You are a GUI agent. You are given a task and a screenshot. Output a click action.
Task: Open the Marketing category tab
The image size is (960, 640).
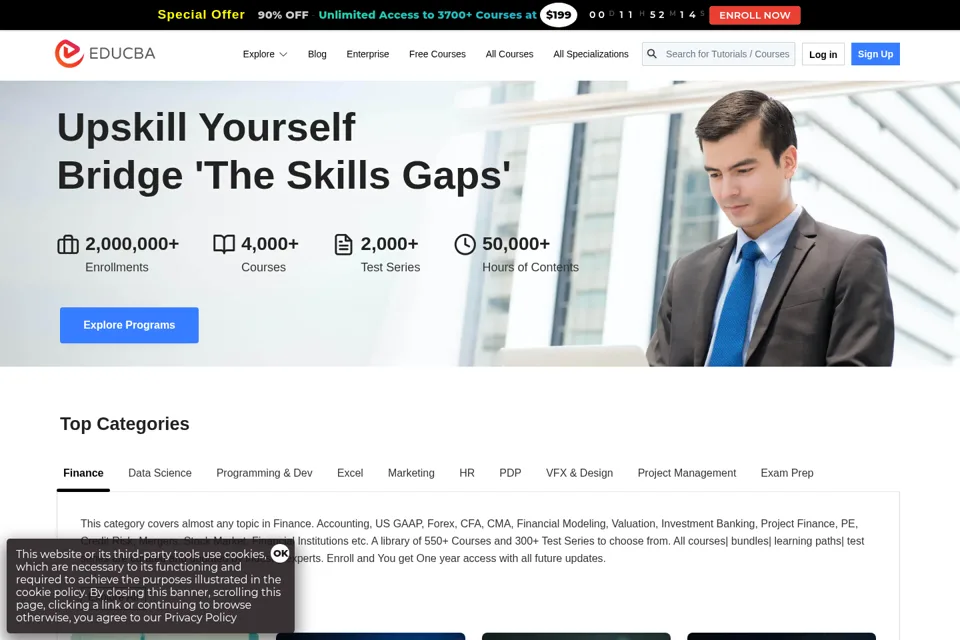coord(411,473)
